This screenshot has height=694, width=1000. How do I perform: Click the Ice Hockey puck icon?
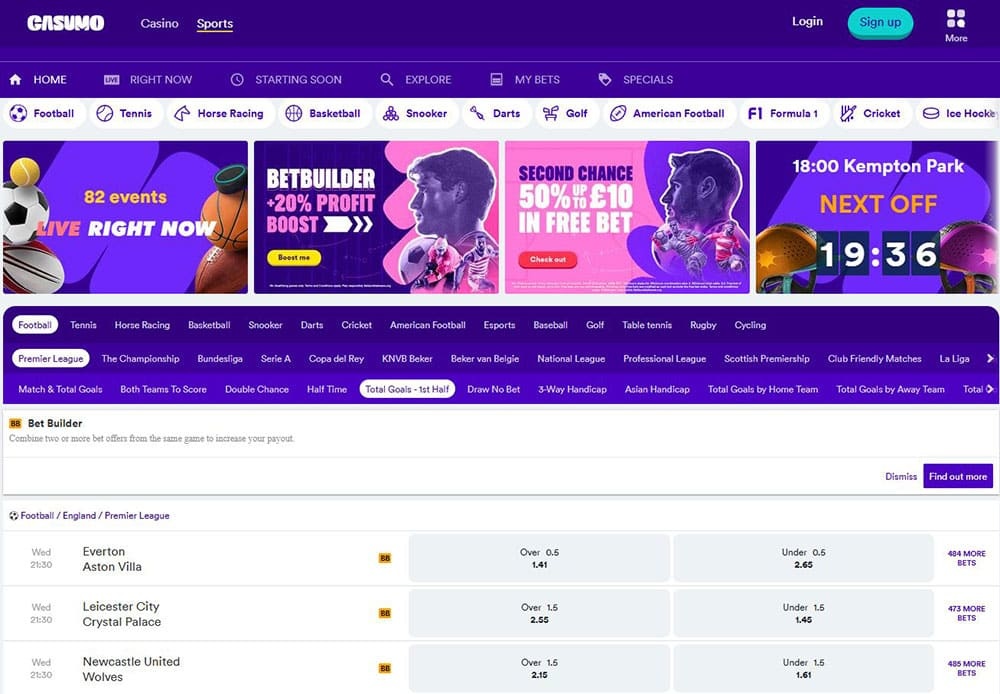931,114
